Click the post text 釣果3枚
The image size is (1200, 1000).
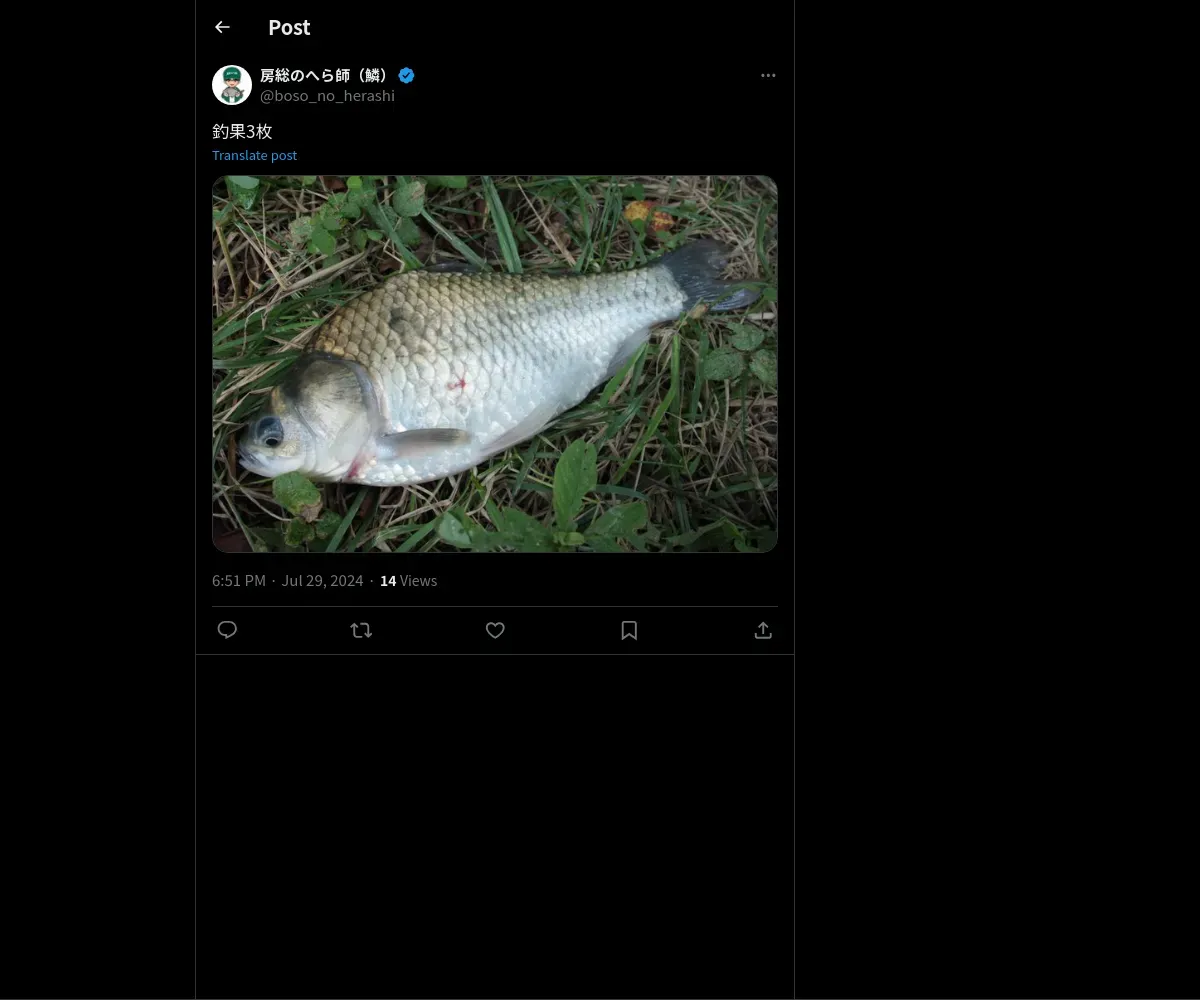(242, 131)
